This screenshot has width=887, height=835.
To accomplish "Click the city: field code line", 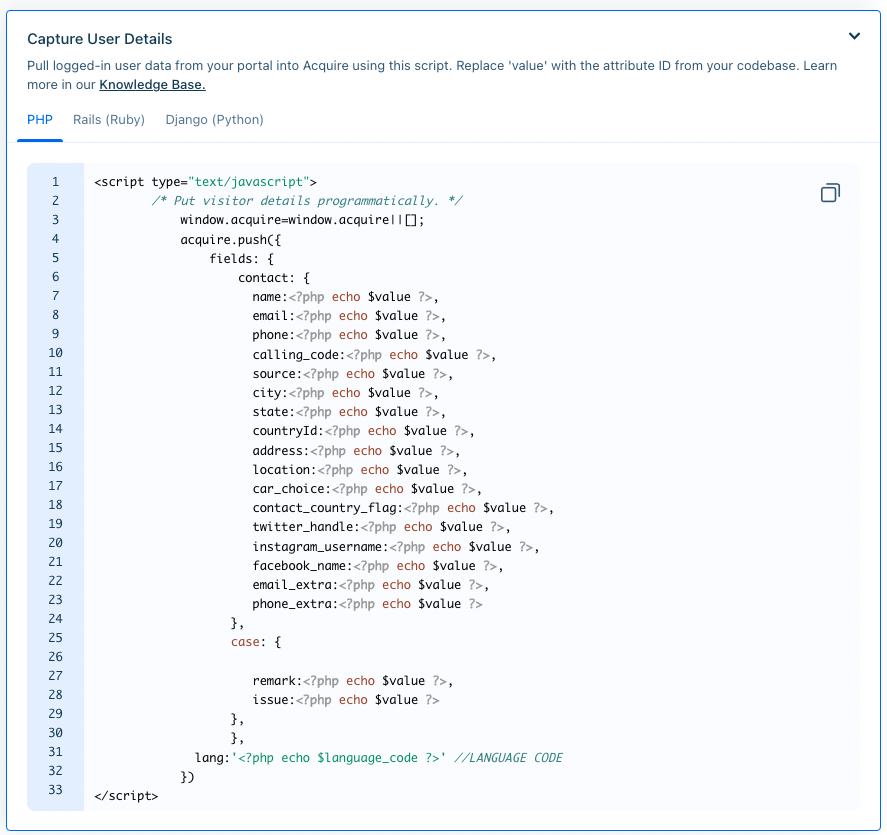I will [x=345, y=393].
